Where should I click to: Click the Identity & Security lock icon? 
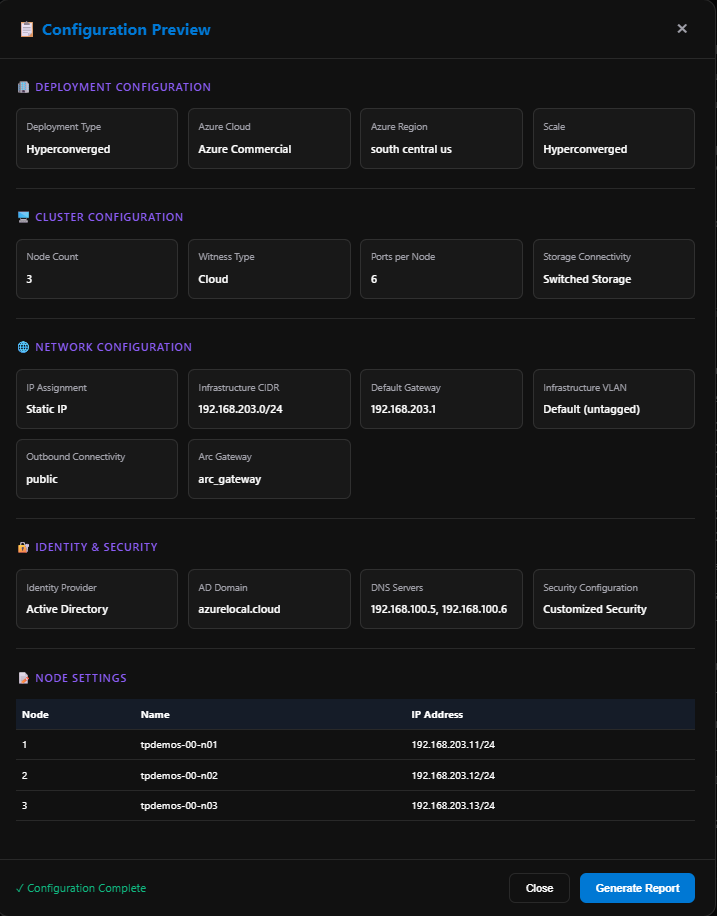(23, 548)
